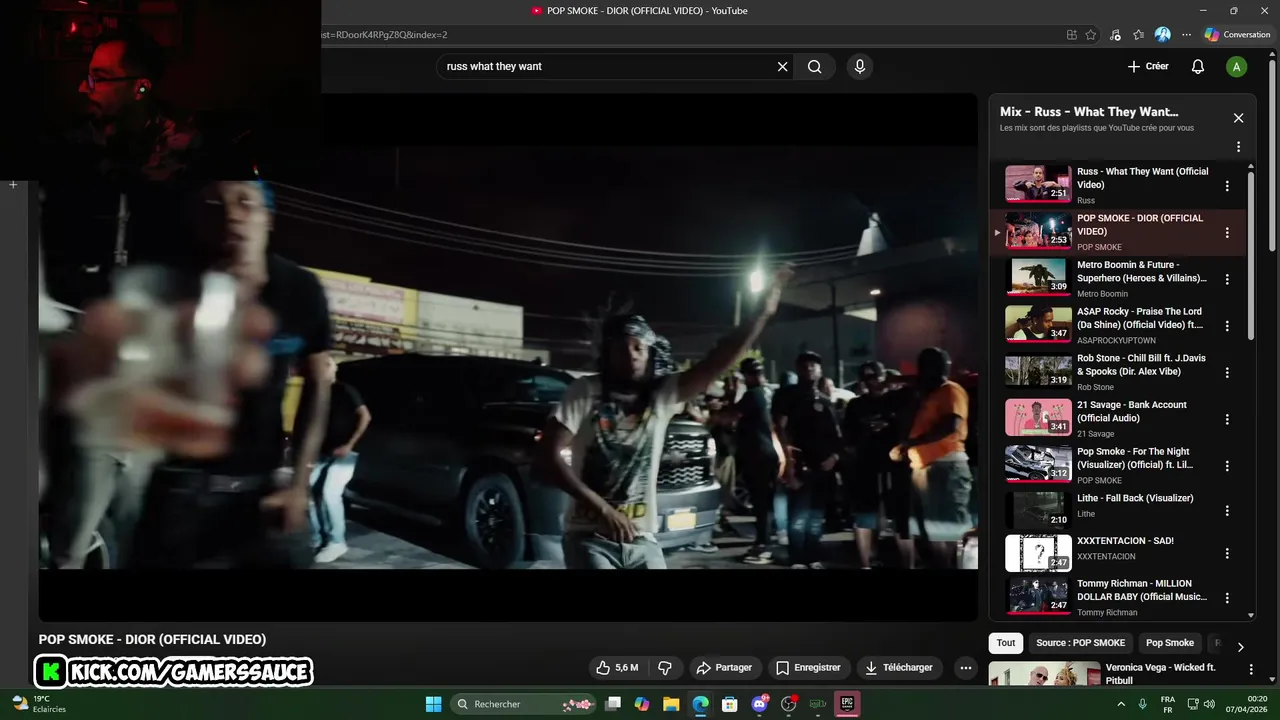Play Rob Stone - Chill Bill thumbnail

pos(1037,370)
